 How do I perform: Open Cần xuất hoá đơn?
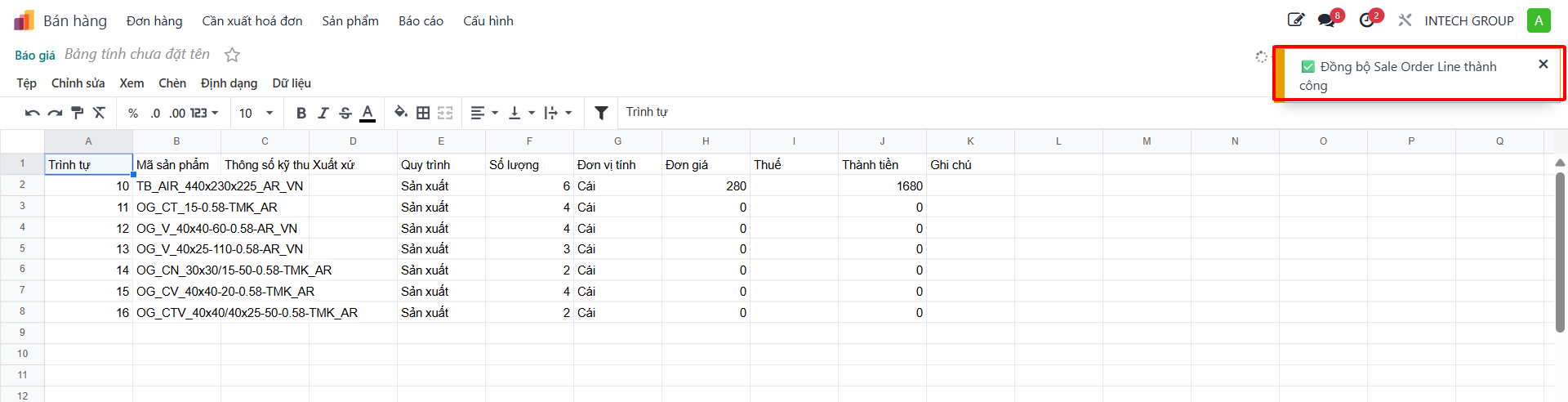pyautogui.click(x=252, y=21)
